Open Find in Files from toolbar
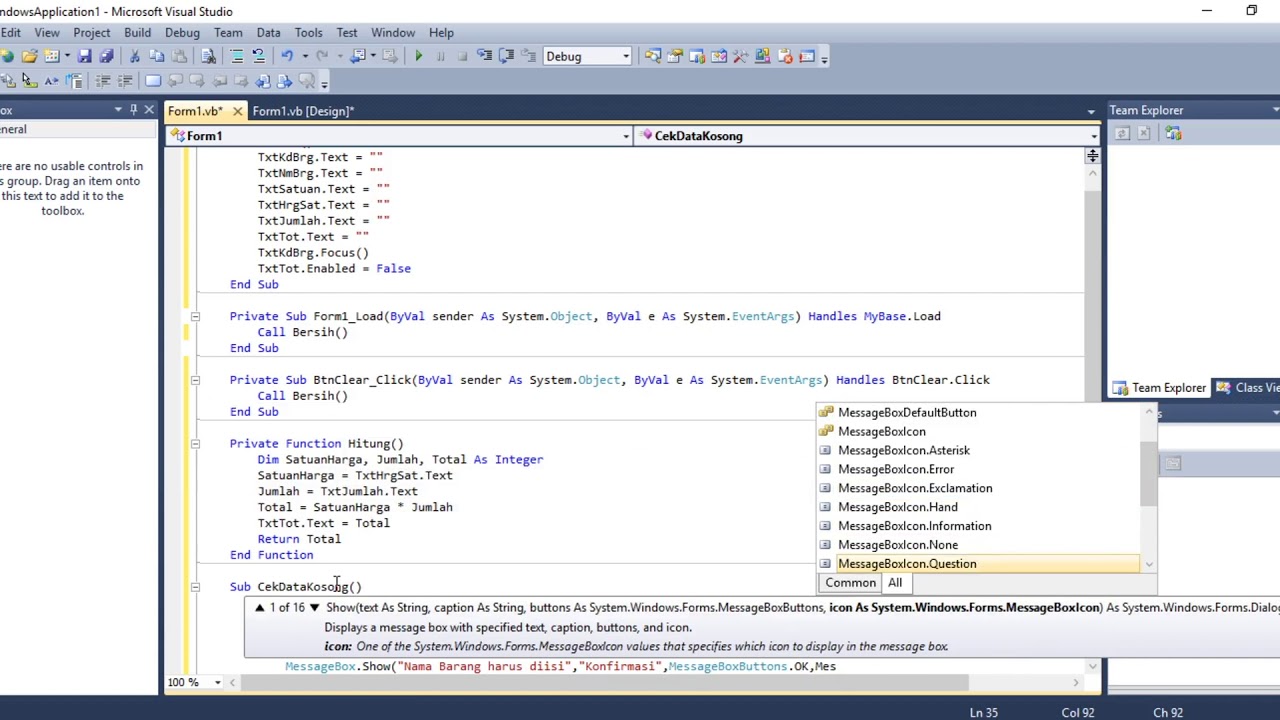The width and height of the screenshot is (1280, 720). pyautogui.click(x=208, y=57)
